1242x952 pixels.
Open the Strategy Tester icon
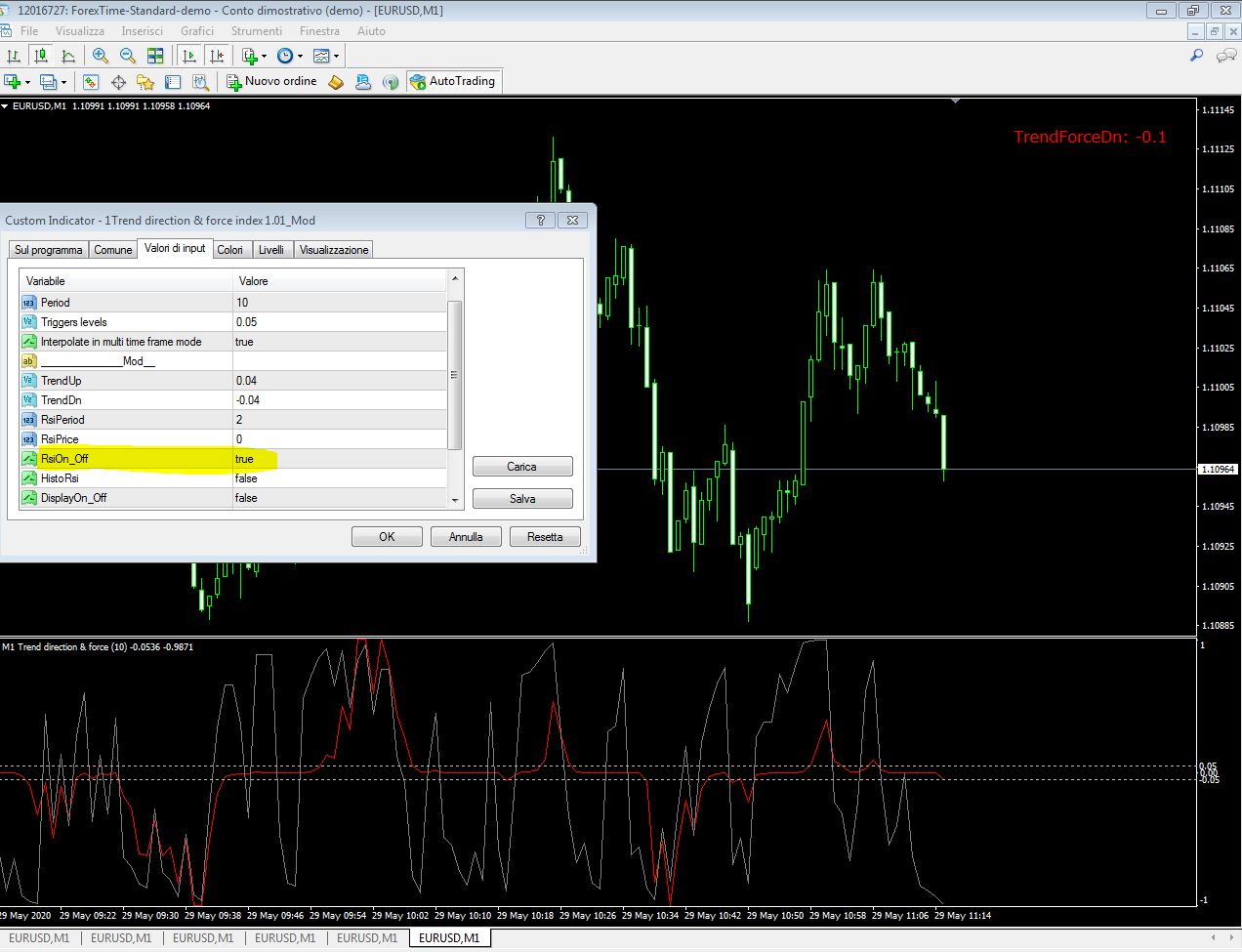click(200, 82)
